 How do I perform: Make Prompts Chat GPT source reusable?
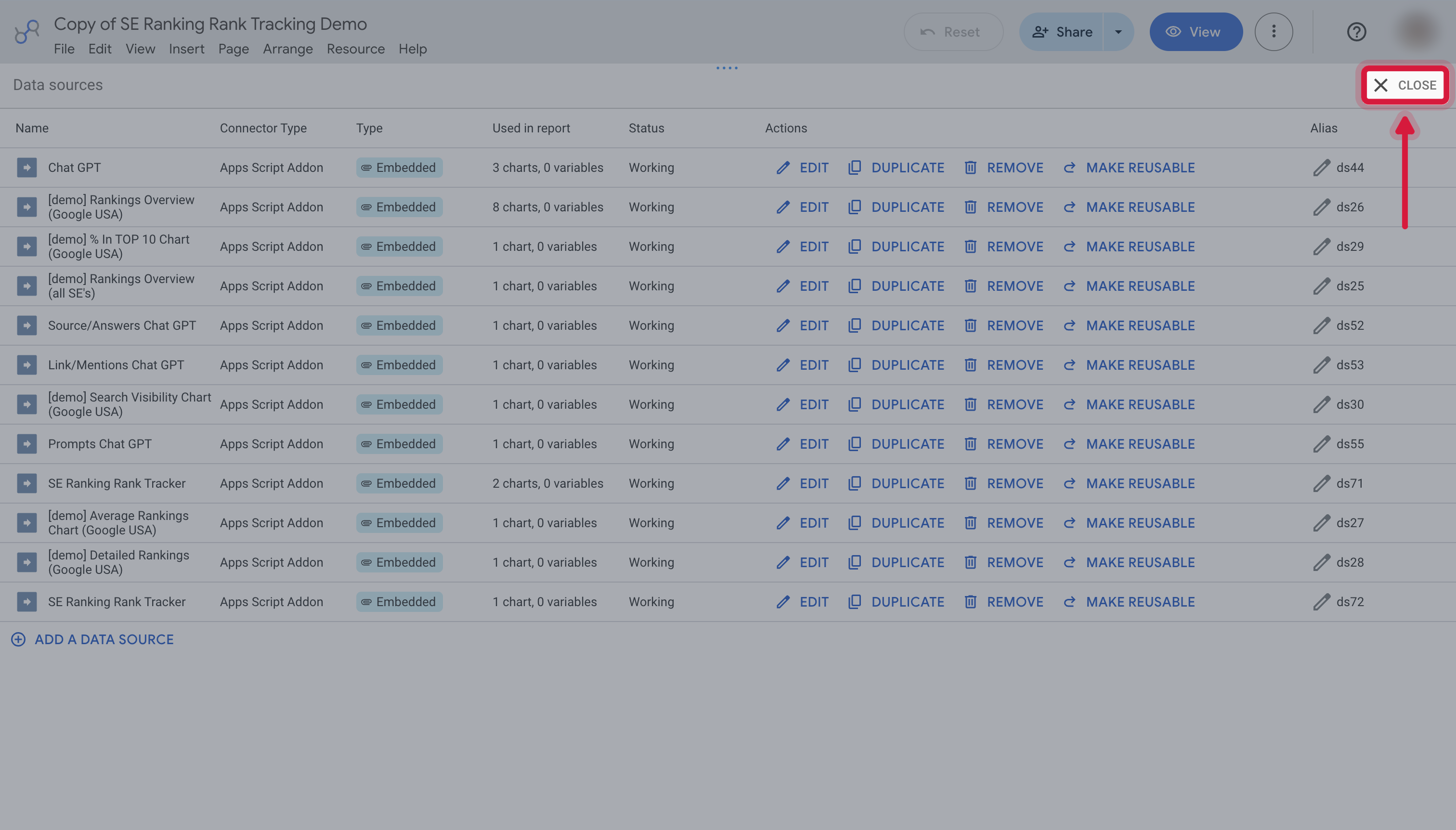click(x=1129, y=444)
